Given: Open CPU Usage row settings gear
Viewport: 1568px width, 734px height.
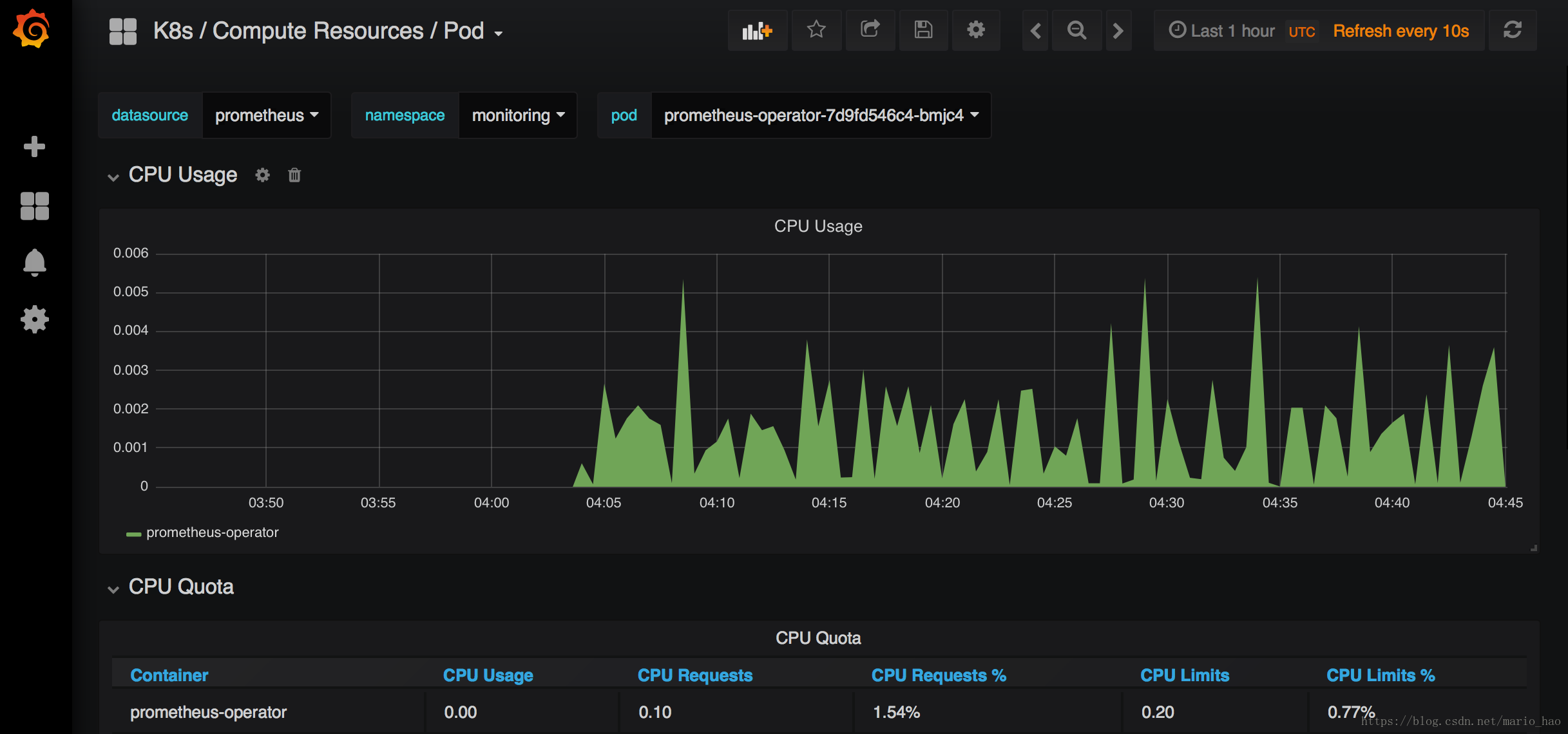Looking at the screenshot, I should tap(262, 175).
